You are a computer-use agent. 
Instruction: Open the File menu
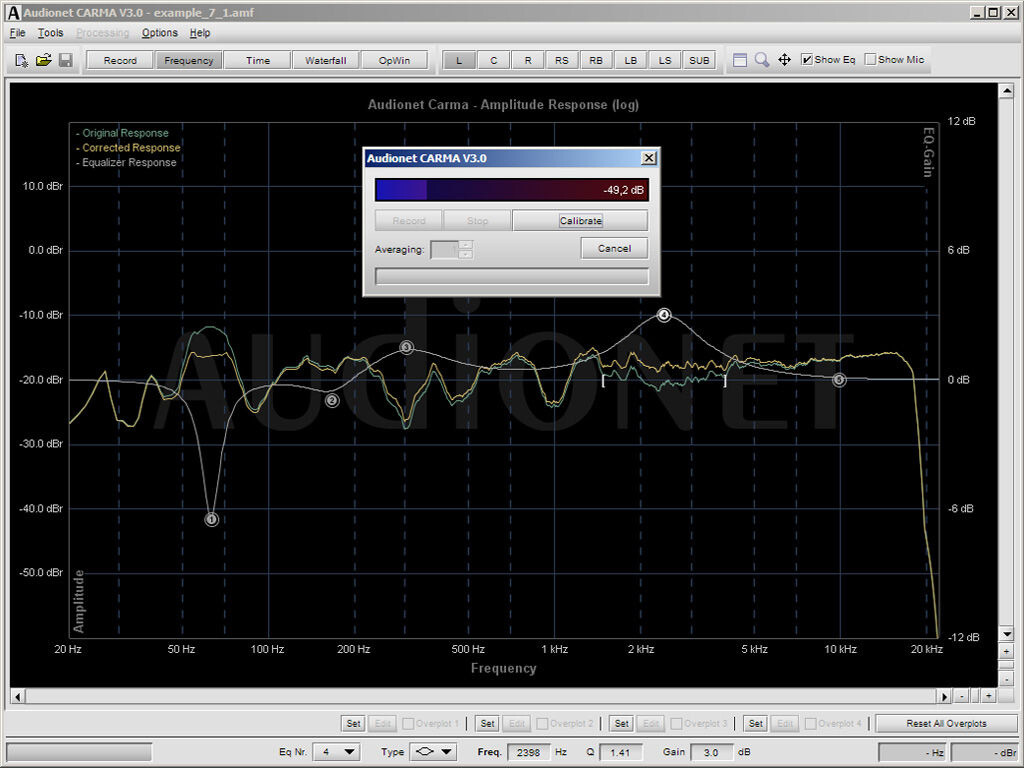click(18, 33)
